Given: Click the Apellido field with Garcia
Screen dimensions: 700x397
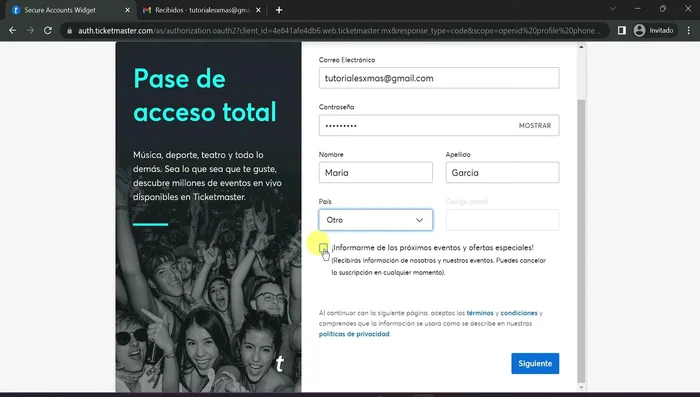Looking at the screenshot, I should [x=502, y=172].
